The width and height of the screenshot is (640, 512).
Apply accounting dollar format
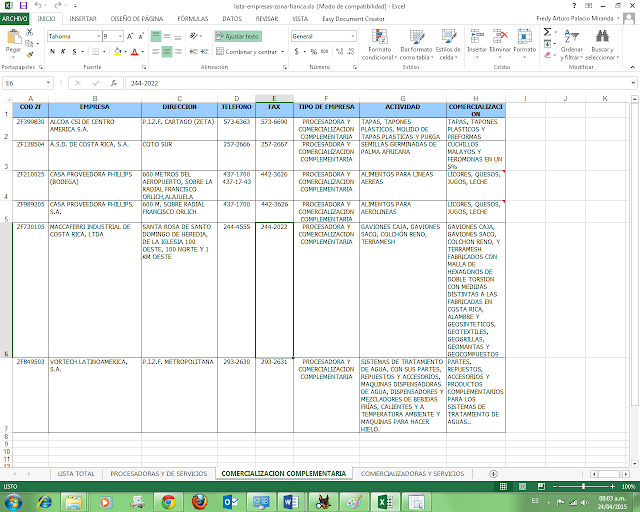297,51
